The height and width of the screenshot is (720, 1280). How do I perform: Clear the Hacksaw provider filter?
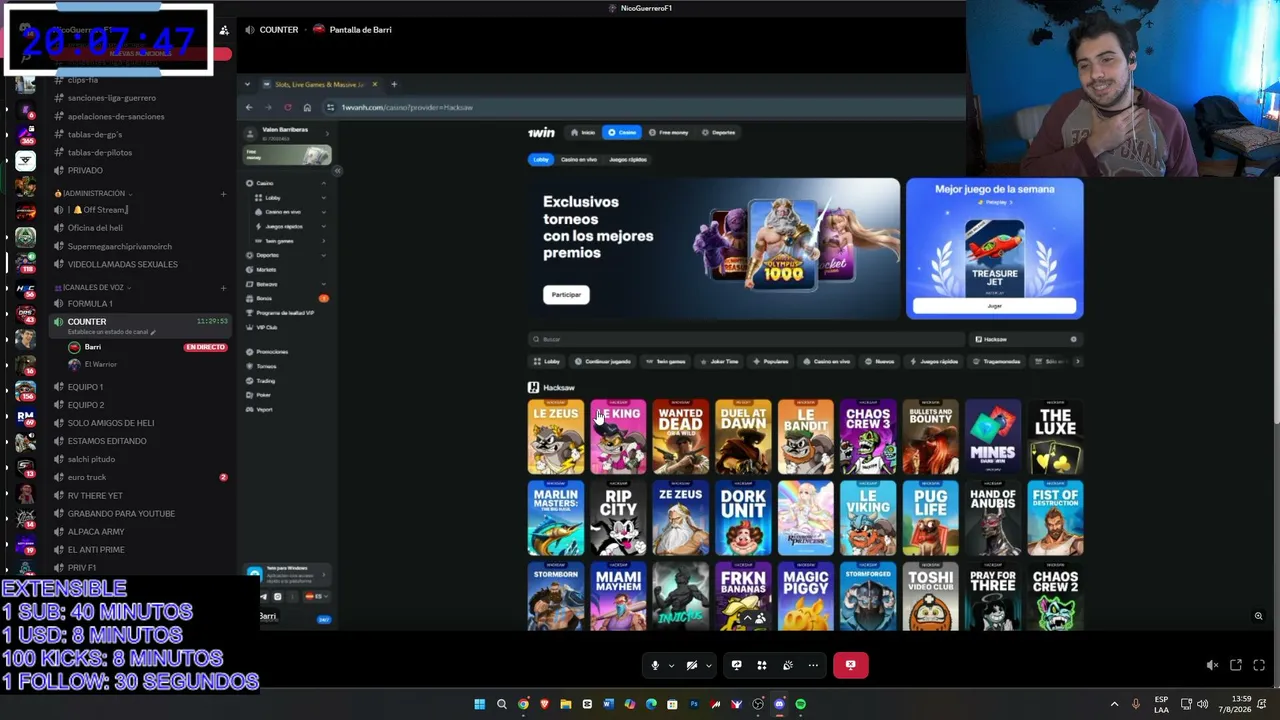pos(1074,340)
